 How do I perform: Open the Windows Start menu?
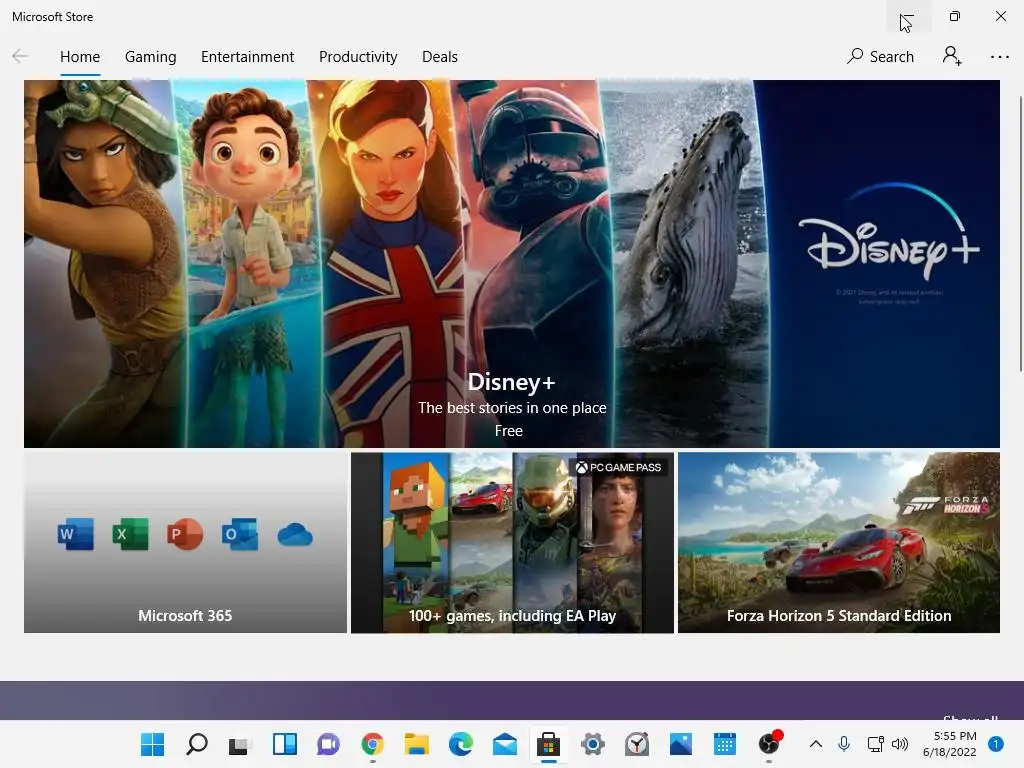pyautogui.click(x=152, y=744)
